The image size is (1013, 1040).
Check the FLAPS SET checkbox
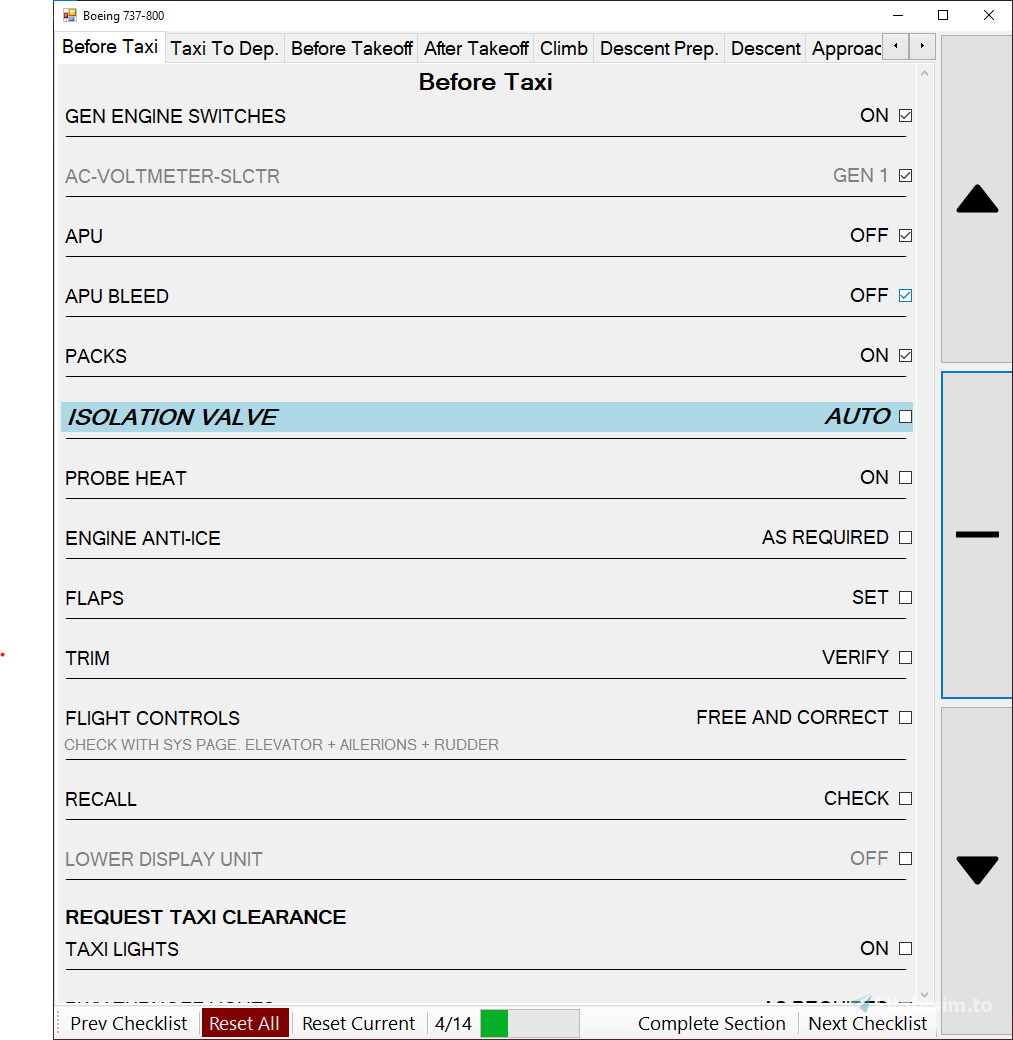point(905,597)
